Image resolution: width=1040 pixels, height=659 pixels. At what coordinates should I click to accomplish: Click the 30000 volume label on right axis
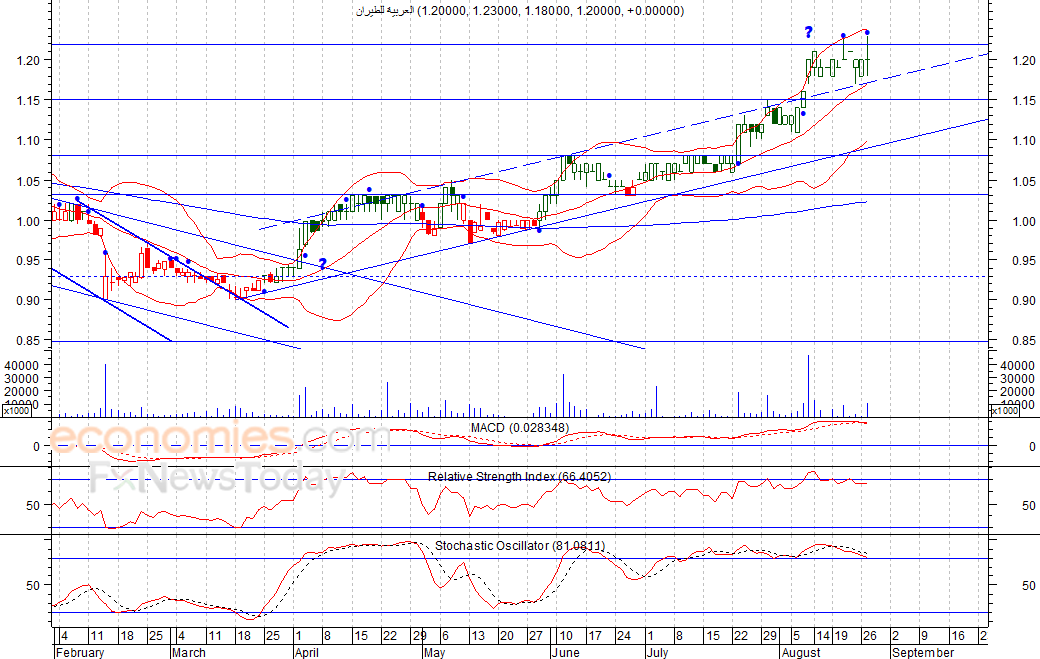pos(1017,379)
